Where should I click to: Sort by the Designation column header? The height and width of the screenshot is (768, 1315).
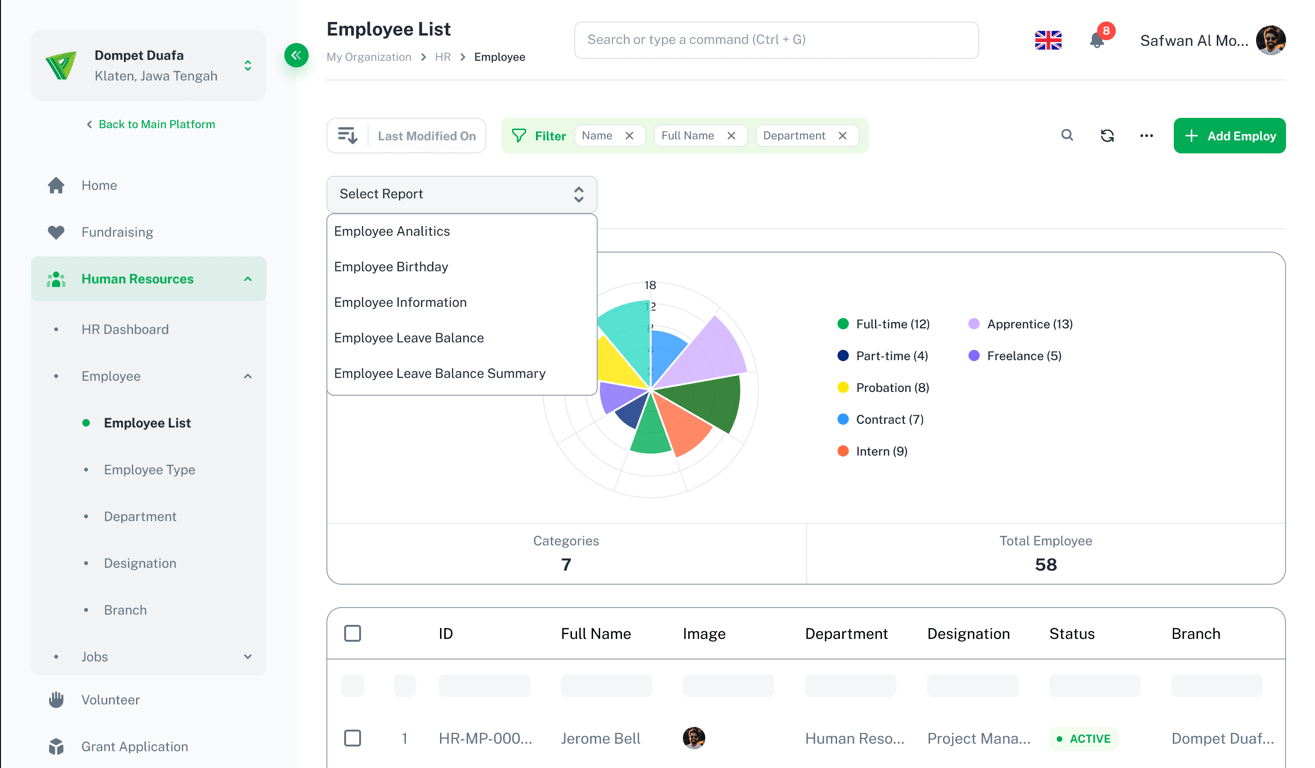[968, 634]
